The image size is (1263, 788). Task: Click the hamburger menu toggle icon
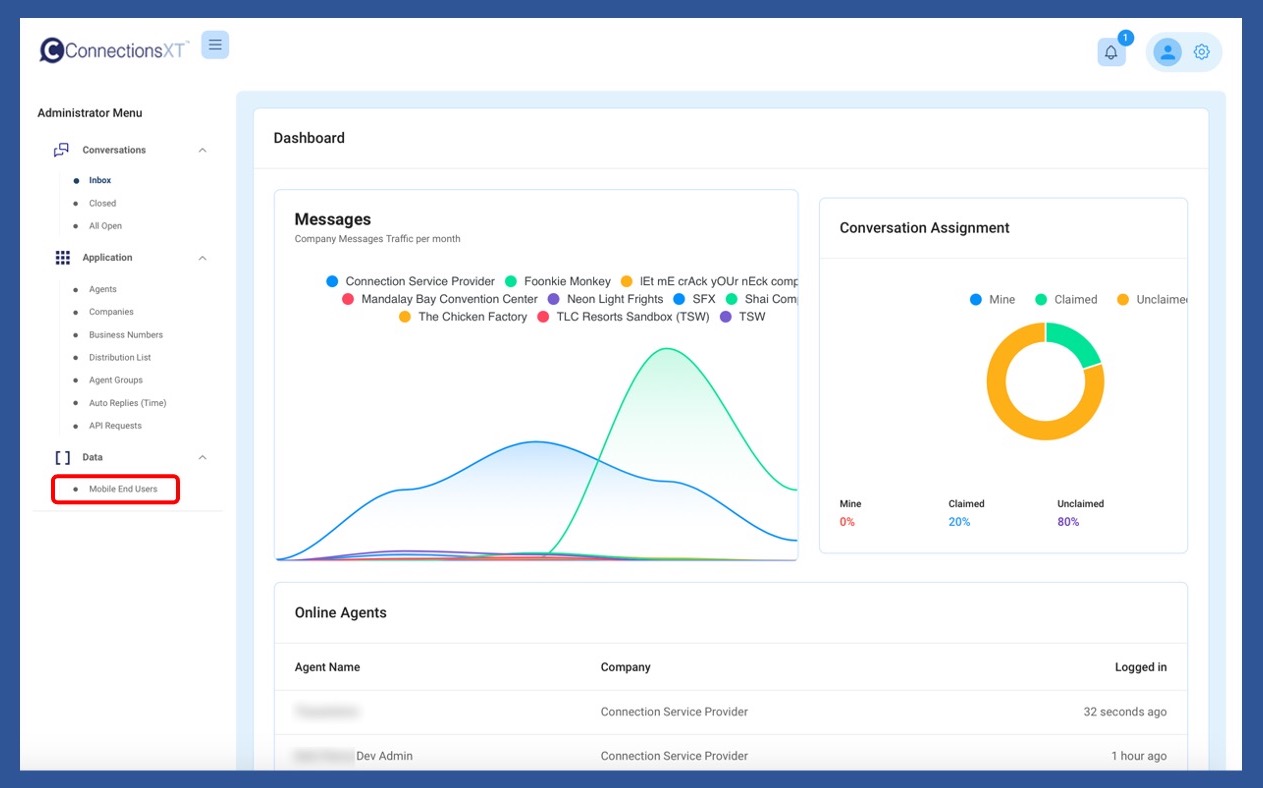[x=215, y=45]
